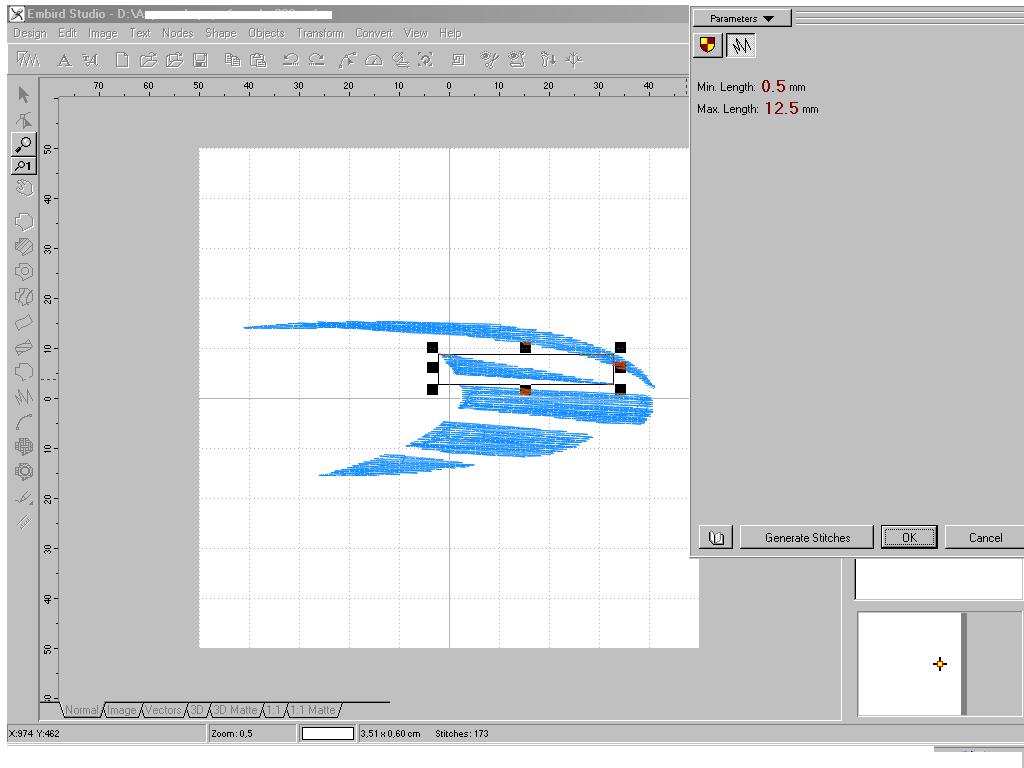Open the Convert menu
Viewport: 1024px width, 768px height.
point(374,33)
